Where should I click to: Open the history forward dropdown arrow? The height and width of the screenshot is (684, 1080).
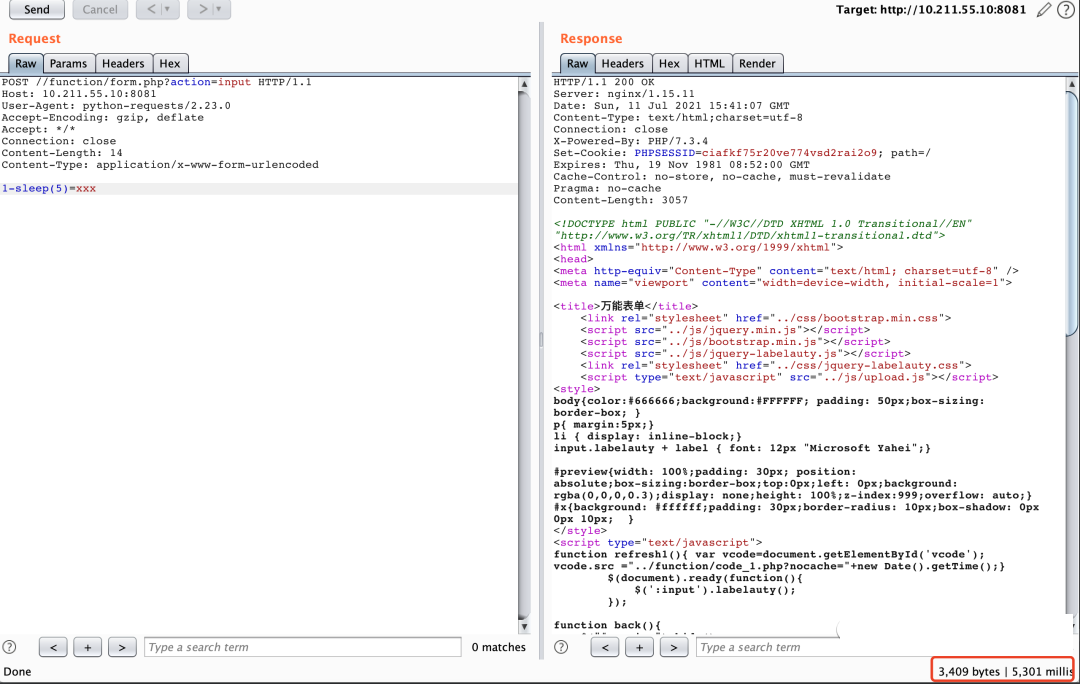coord(220,10)
